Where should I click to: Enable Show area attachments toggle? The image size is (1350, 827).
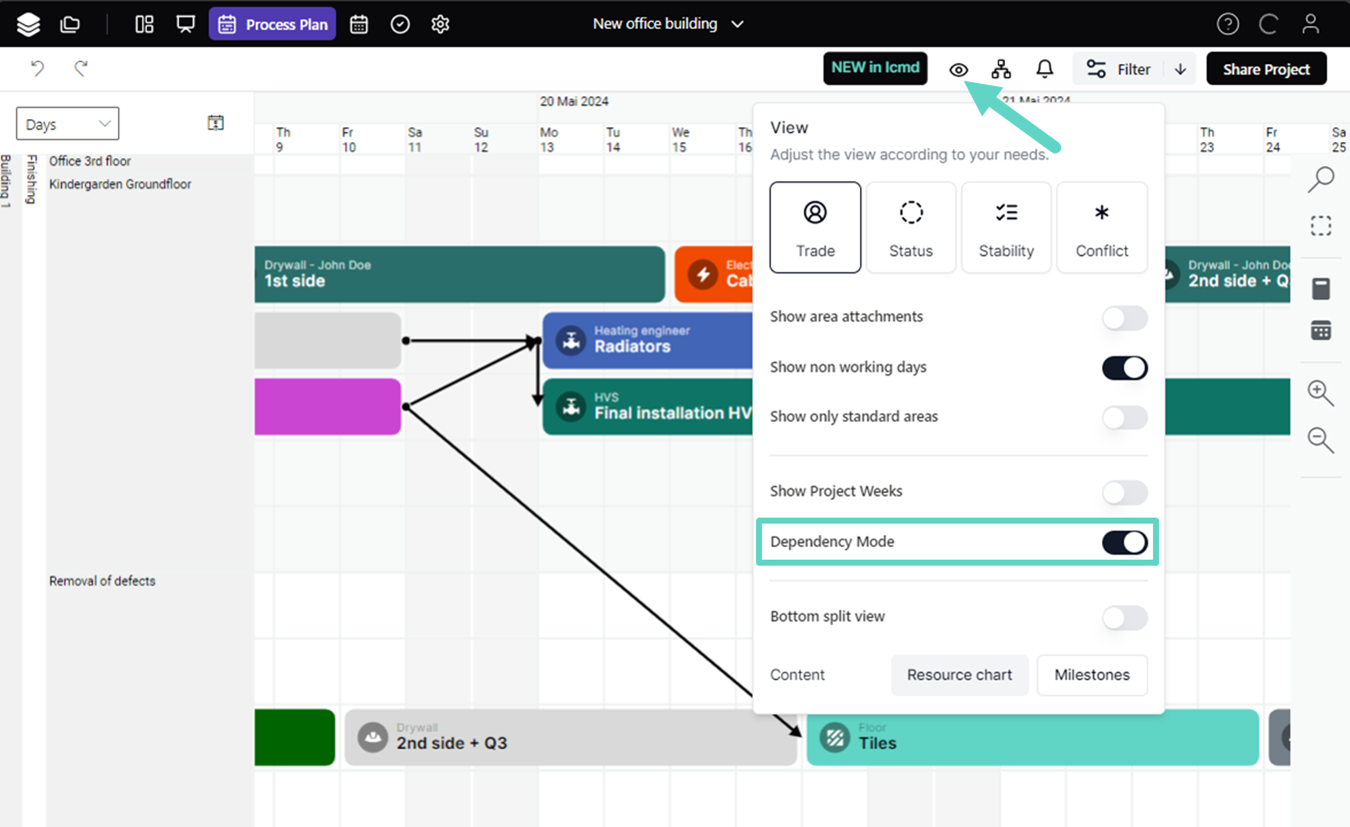[x=1124, y=318]
